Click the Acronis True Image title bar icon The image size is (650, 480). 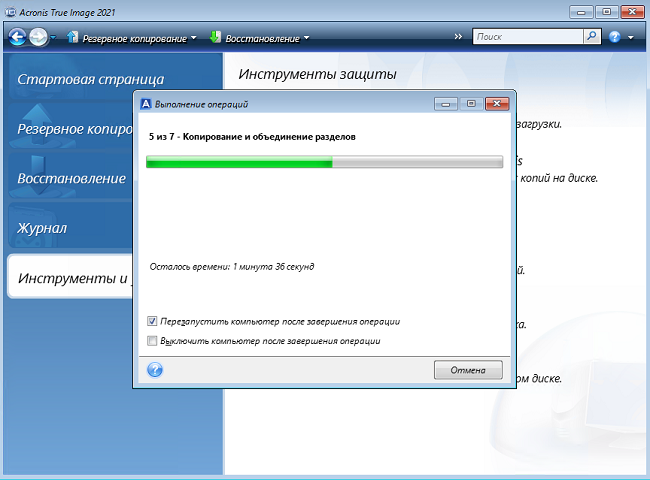pyautogui.click(x=10, y=12)
